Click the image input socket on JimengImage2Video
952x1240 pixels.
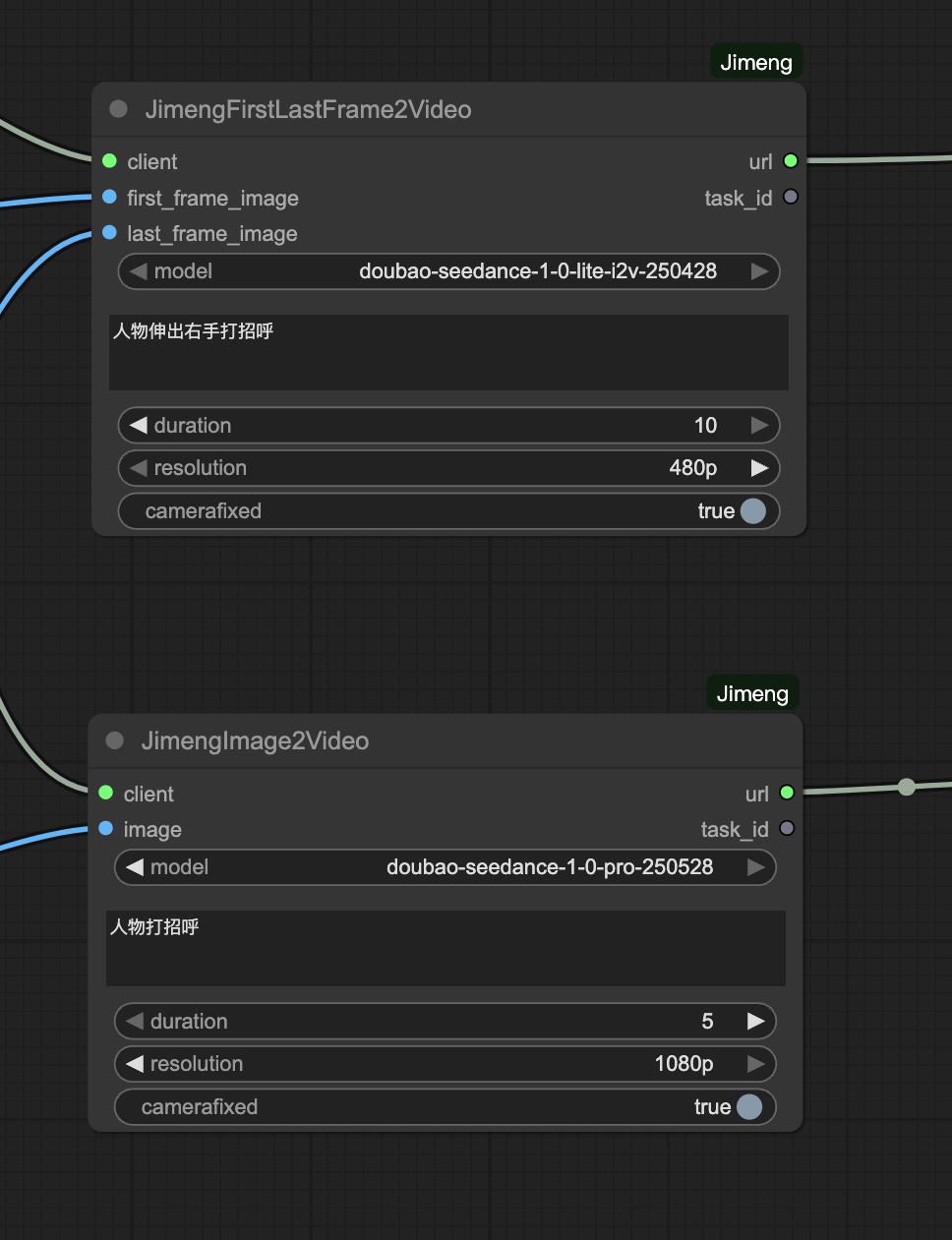106,829
